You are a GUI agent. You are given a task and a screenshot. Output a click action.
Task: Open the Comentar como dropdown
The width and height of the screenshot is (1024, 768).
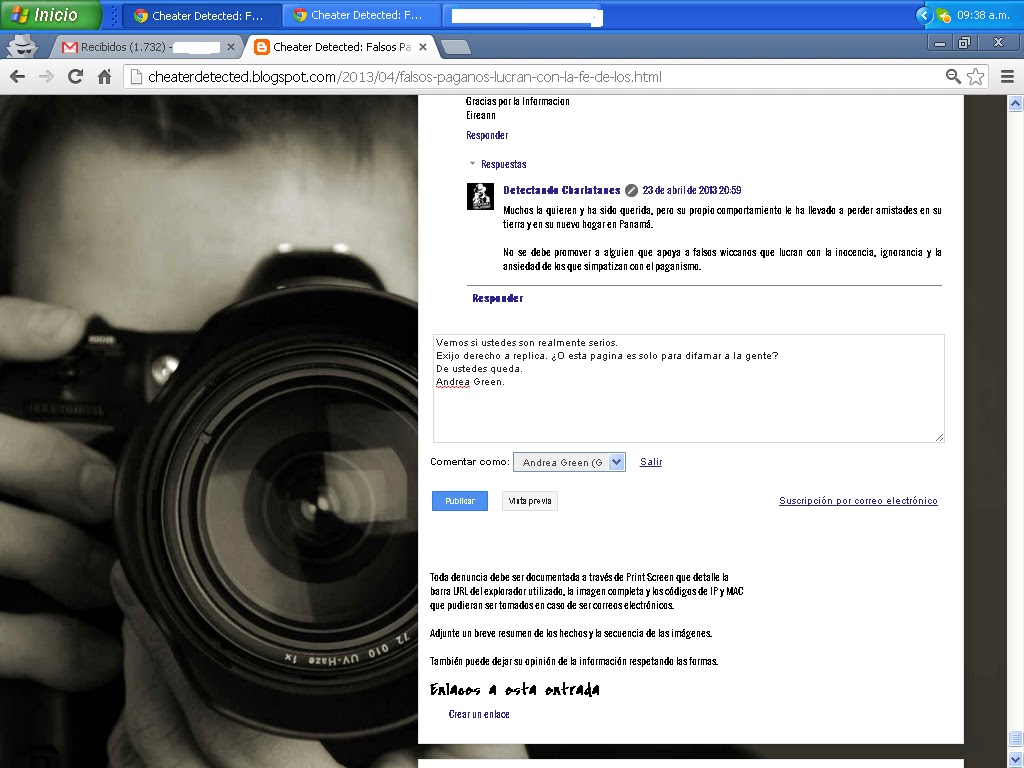pyautogui.click(x=569, y=462)
